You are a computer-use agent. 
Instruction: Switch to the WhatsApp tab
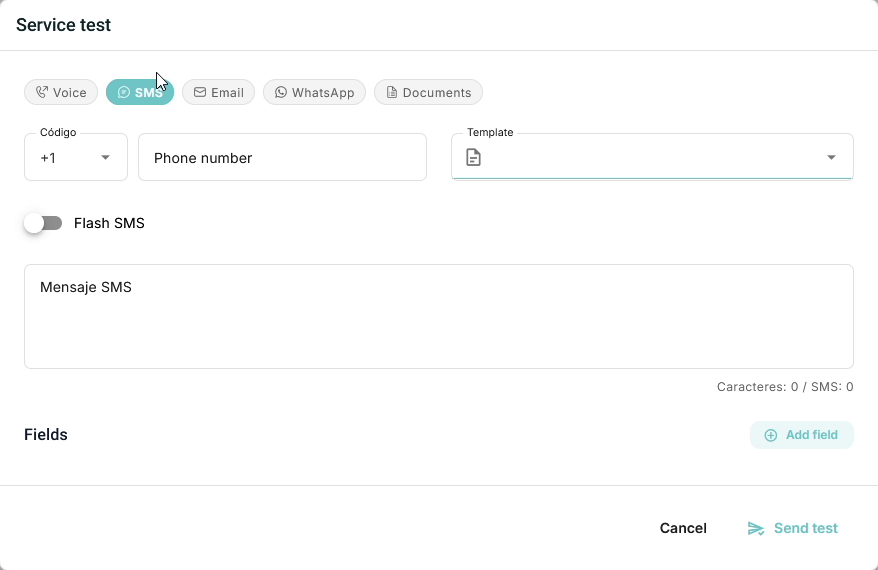point(314,92)
